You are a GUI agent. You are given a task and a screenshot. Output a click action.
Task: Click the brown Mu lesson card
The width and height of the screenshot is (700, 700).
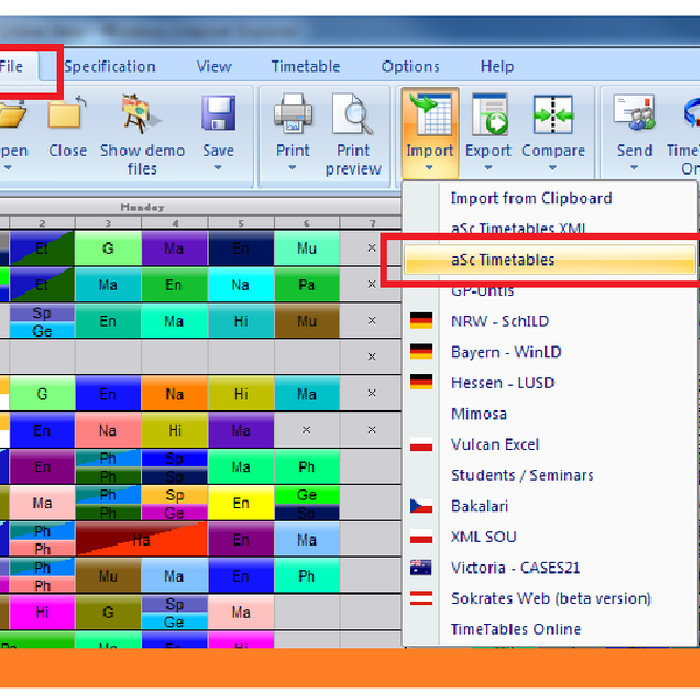(306, 321)
